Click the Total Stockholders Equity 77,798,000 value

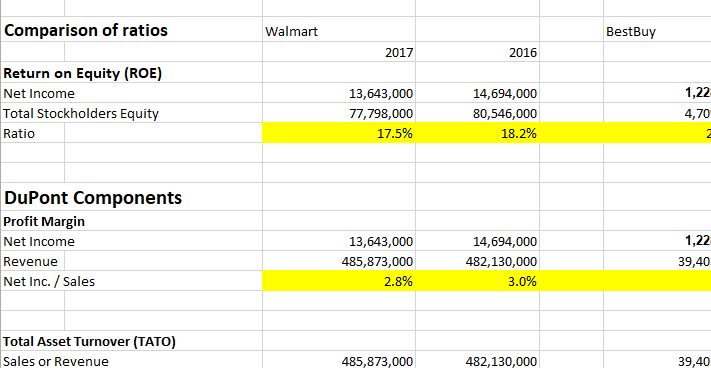[x=381, y=113]
